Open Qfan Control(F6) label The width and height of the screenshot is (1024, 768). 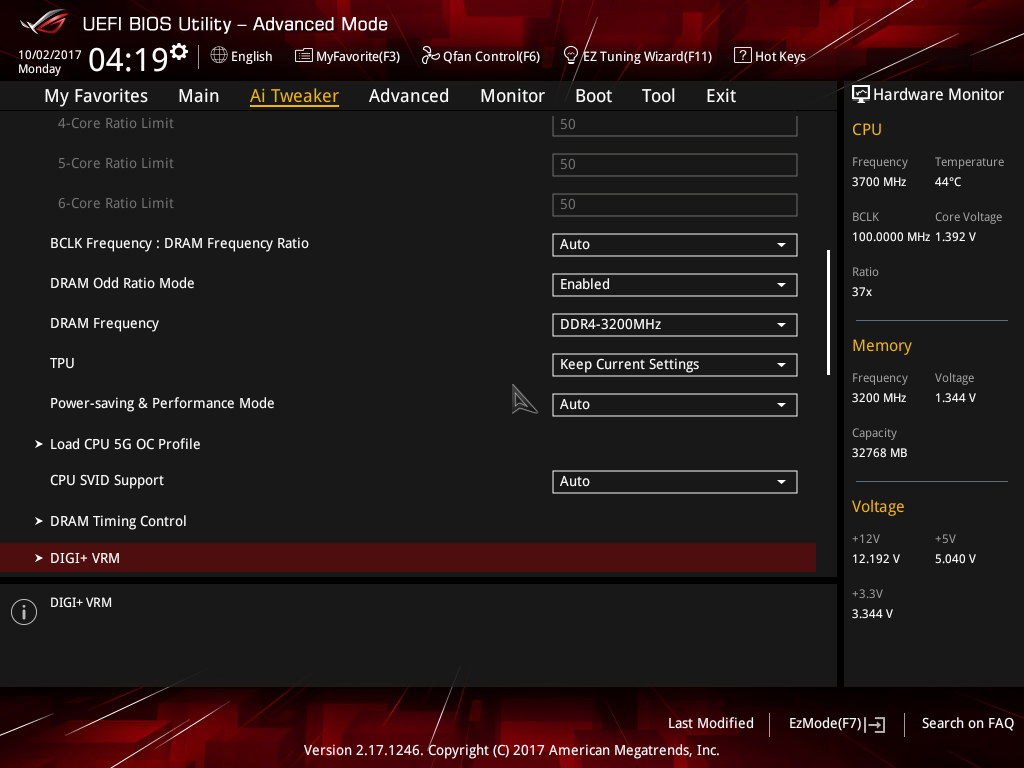(x=491, y=56)
